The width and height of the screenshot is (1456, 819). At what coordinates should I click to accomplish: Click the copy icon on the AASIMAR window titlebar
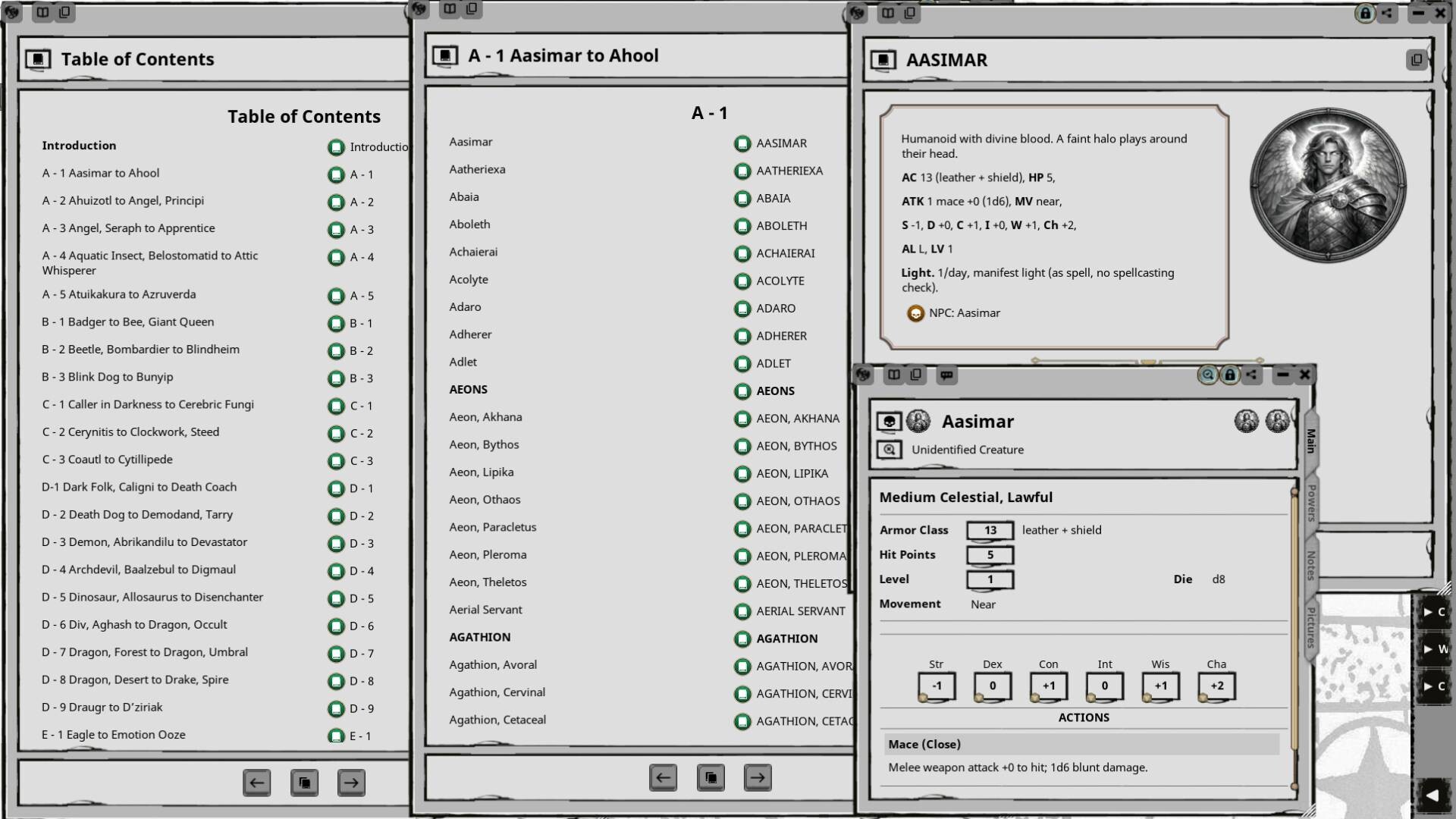pos(1415,58)
